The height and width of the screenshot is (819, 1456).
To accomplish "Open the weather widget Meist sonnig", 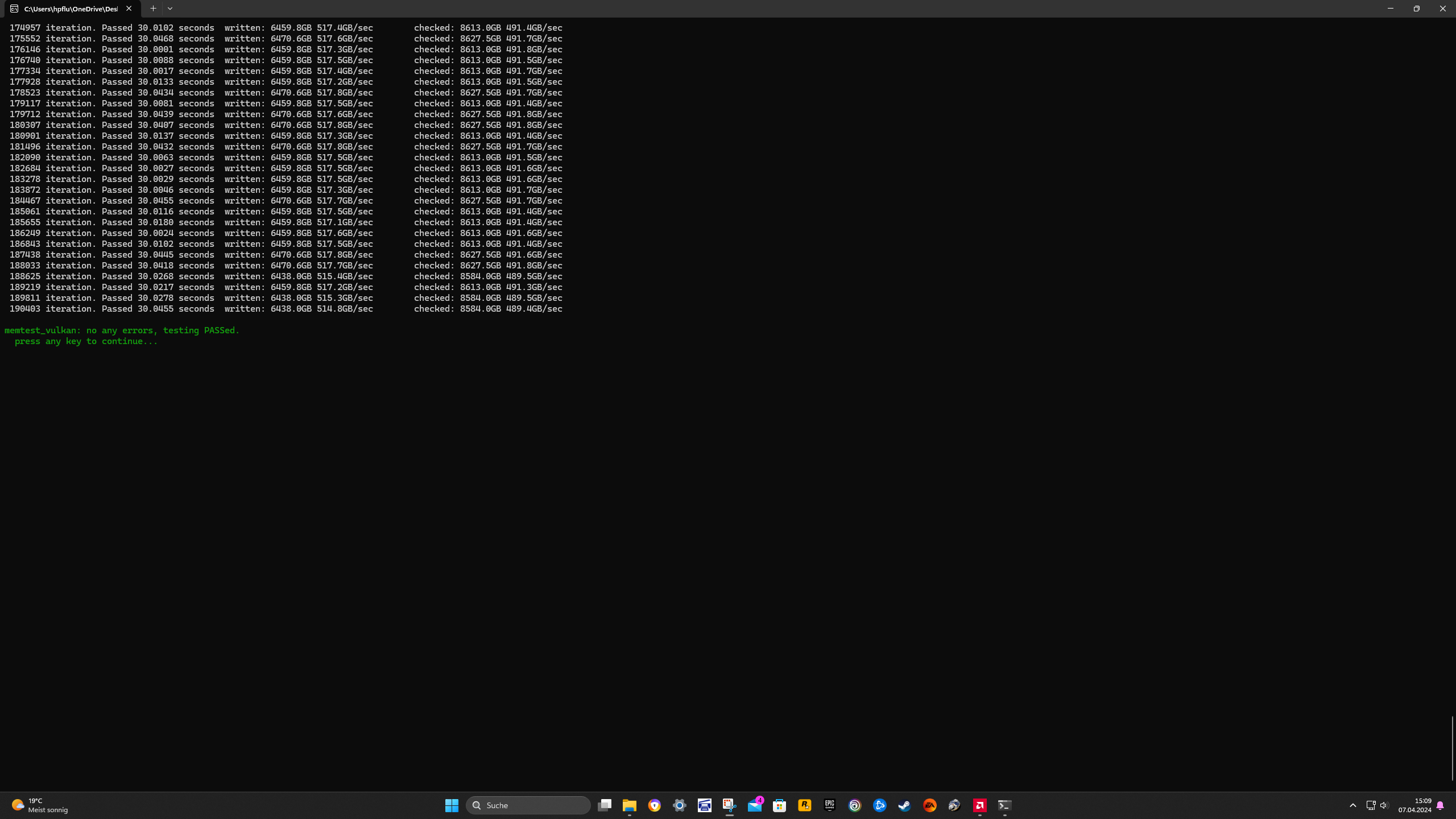I will pos(40,805).
